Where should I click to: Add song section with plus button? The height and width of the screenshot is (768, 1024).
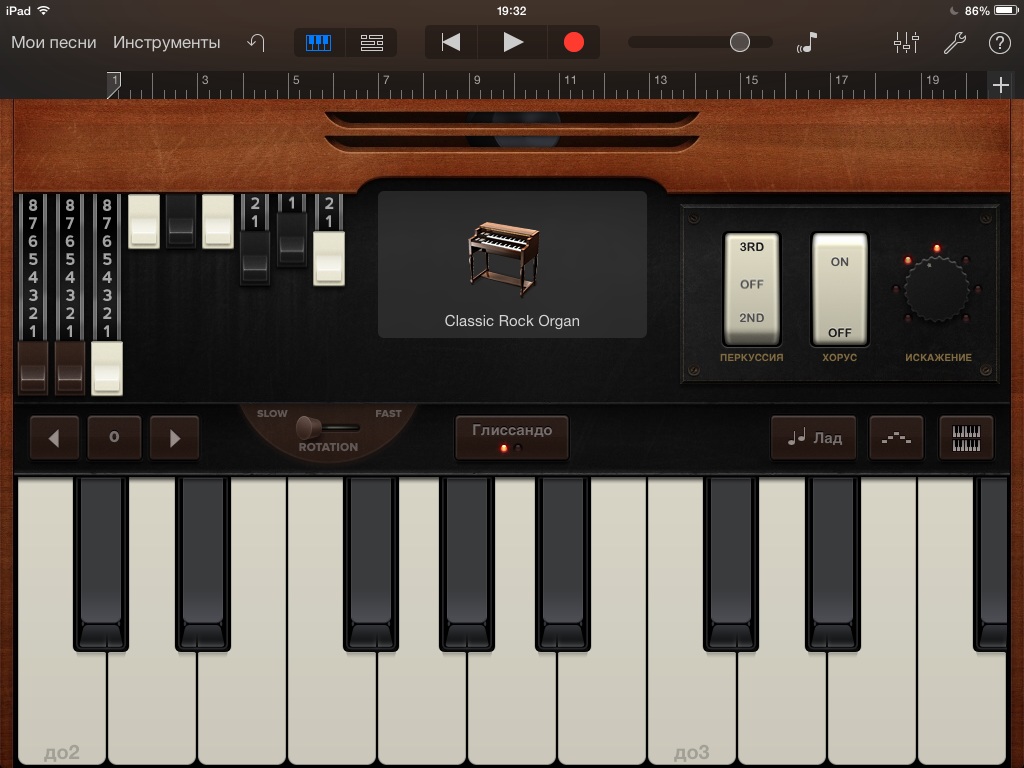point(1000,85)
